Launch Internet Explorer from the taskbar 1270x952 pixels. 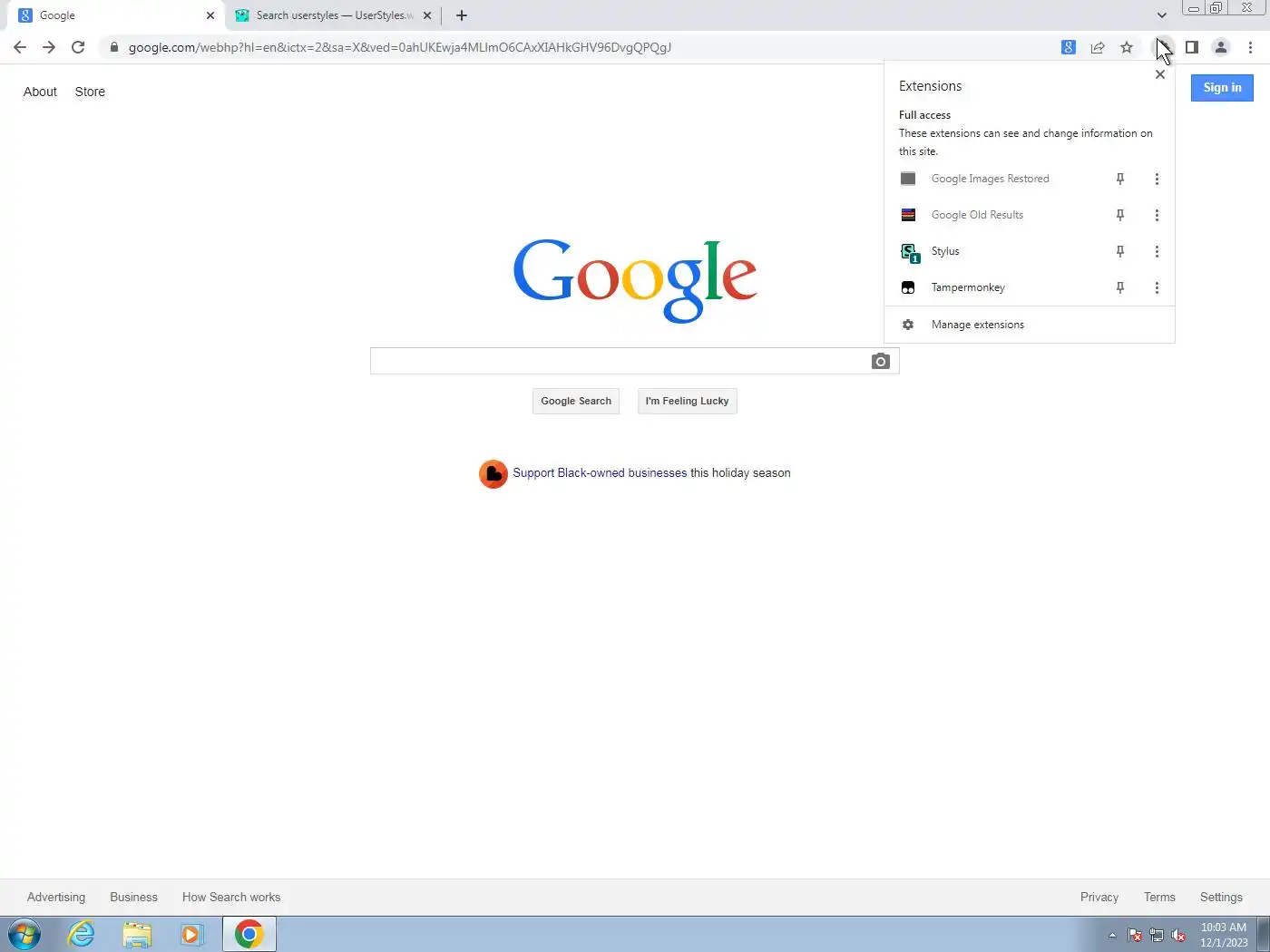coord(82,934)
